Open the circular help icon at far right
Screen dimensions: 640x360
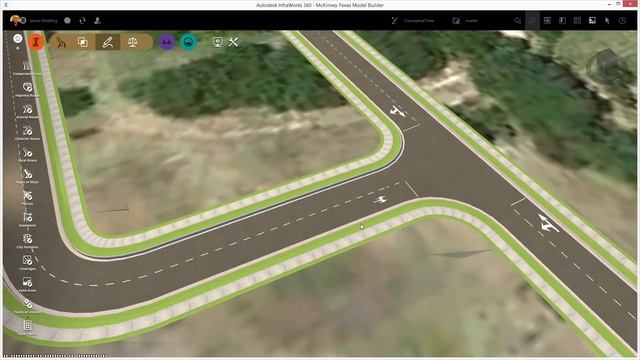(x=622, y=20)
